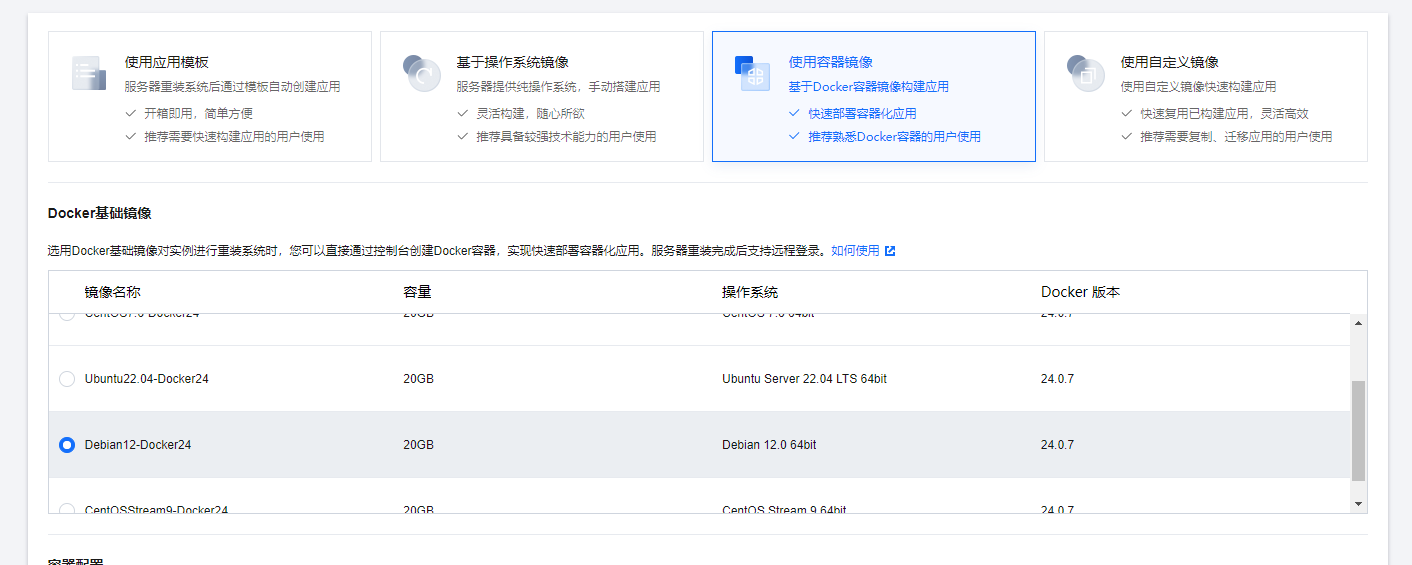Select the 基于操作系统镜像 option card
The width and height of the screenshot is (1412, 565).
tap(542, 96)
